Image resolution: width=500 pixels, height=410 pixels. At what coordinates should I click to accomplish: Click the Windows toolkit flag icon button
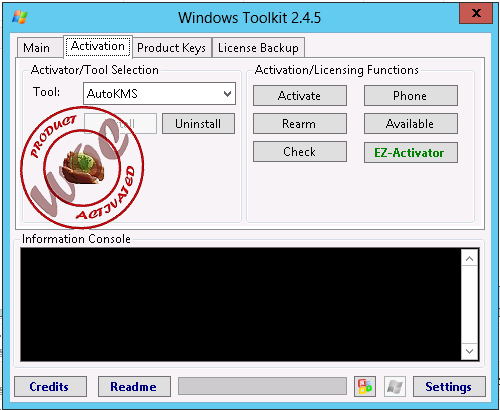[x=395, y=387]
